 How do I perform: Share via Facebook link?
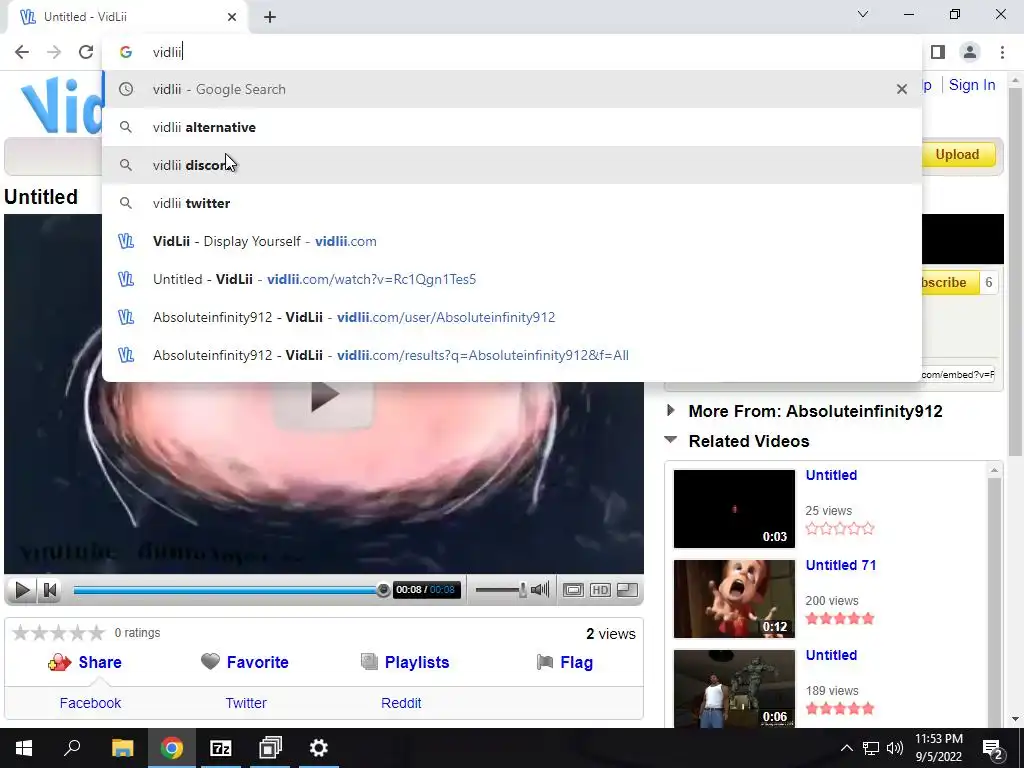click(90, 703)
